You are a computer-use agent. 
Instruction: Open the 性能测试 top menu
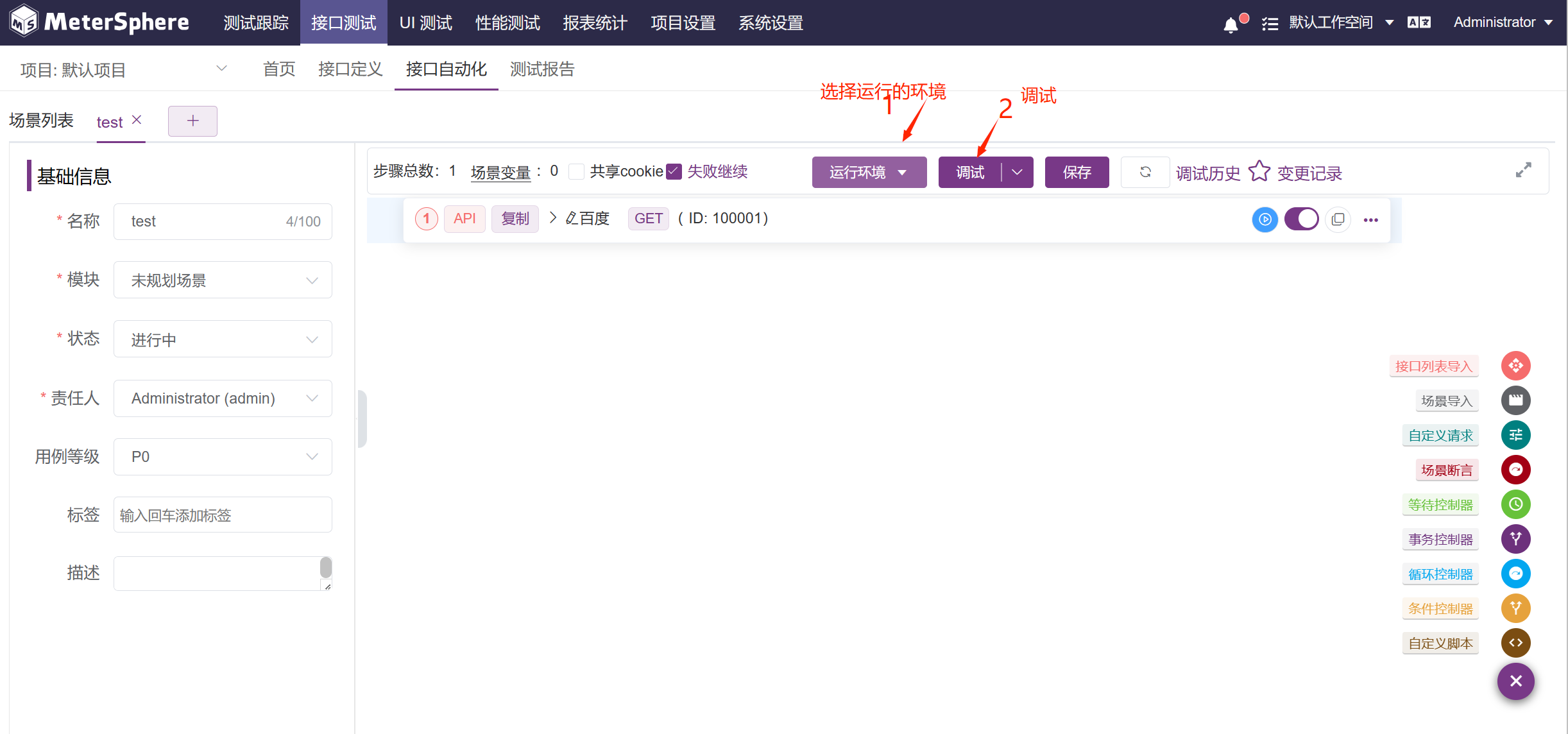(507, 23)
